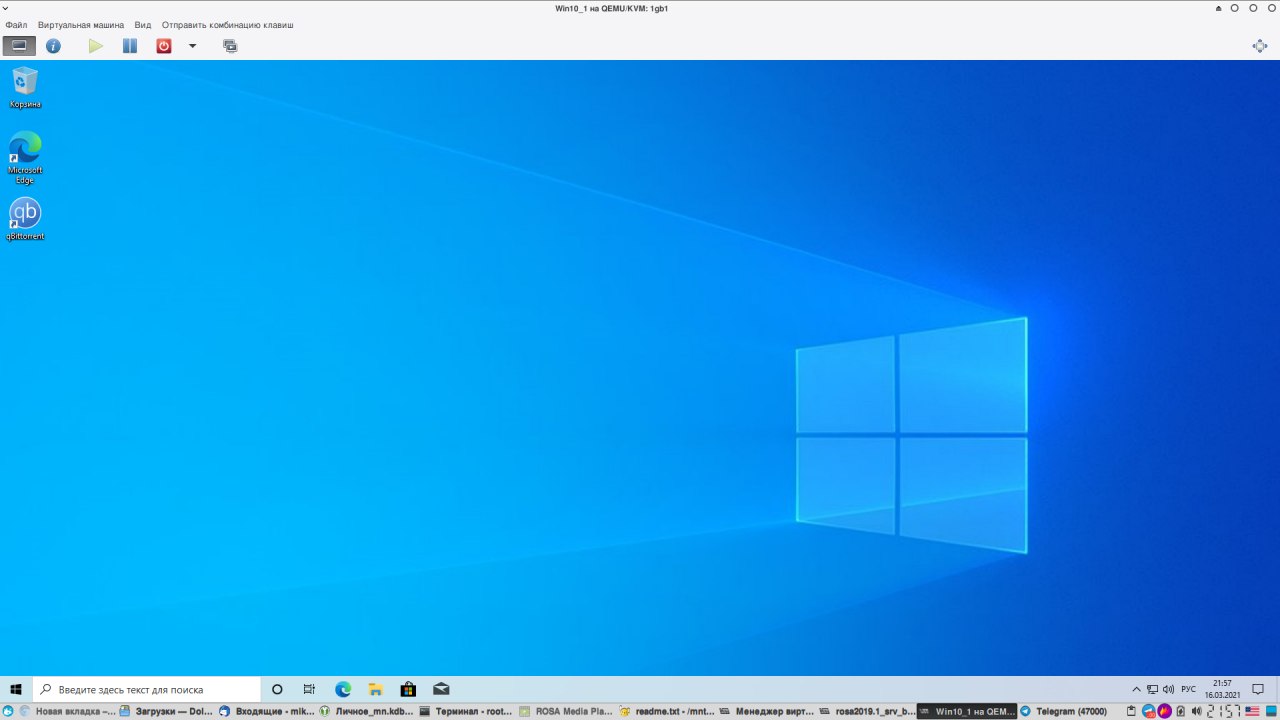Switch input language via РУС indicator
The image size is (1280, 720).
coord(1188,689)
